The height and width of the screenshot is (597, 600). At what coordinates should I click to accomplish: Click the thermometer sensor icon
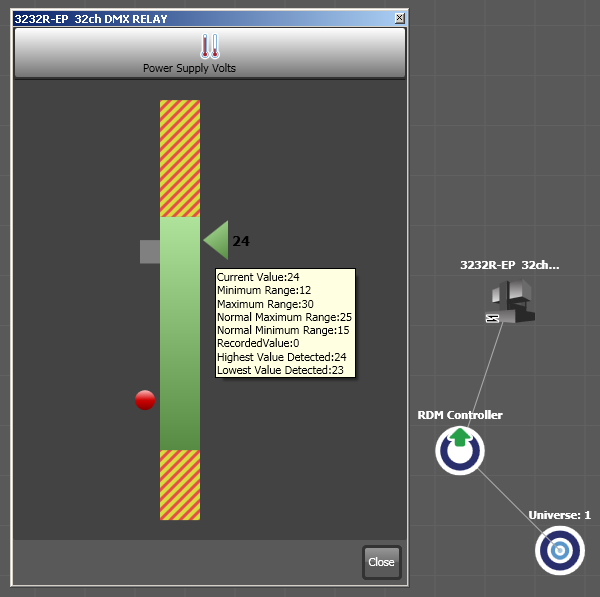click(209, 46)
